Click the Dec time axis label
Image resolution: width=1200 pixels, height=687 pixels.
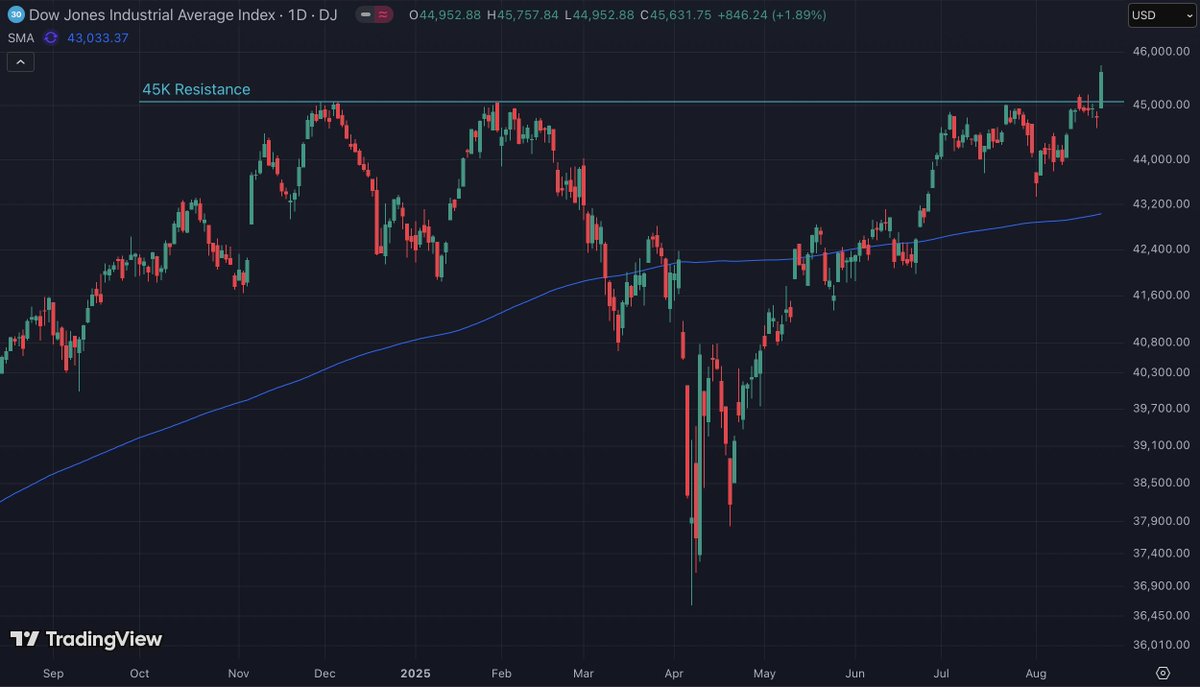click(x=325, y=673)
